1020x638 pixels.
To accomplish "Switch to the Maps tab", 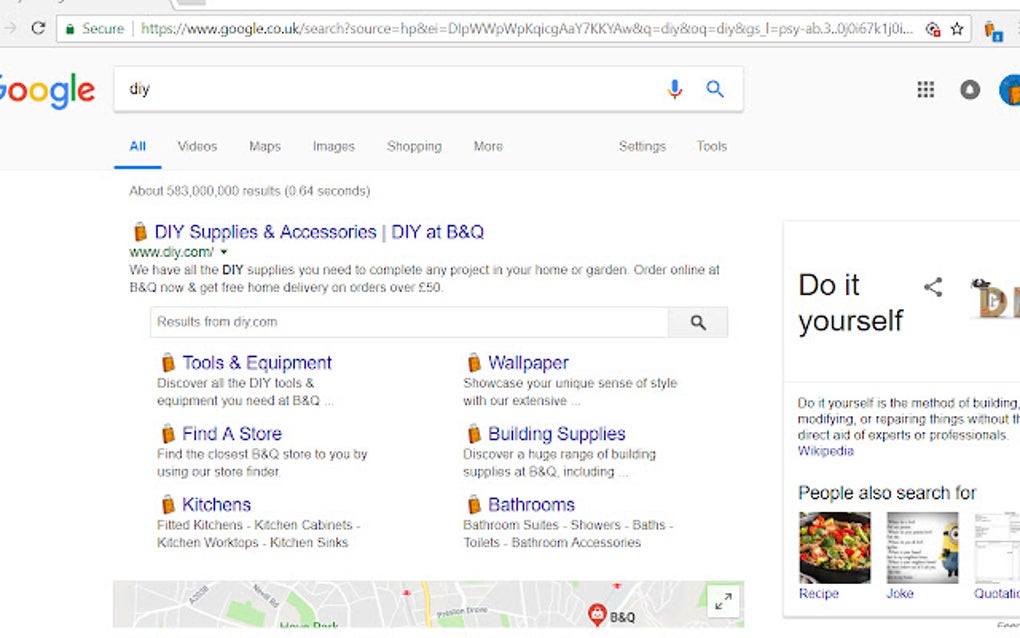I will tap(265, 146).
